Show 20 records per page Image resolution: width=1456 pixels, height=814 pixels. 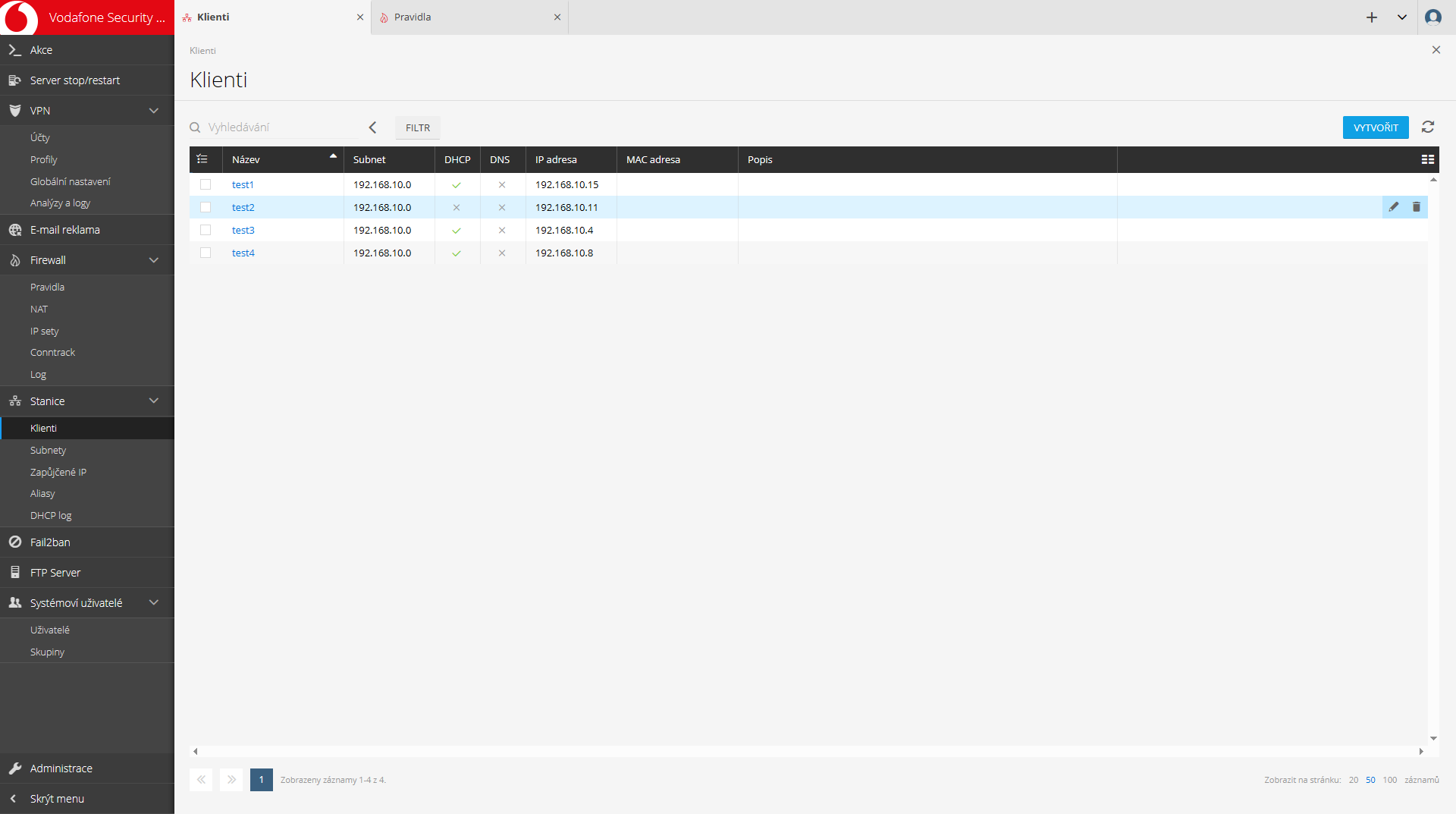click(x=1354, y=780)
